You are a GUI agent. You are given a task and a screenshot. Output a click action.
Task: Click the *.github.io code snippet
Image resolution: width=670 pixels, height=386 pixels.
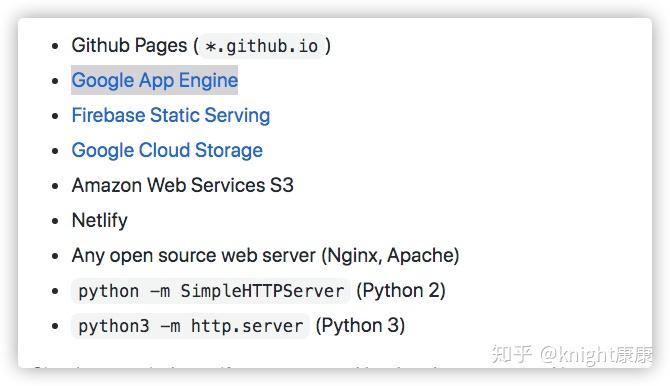coord(262,46)
